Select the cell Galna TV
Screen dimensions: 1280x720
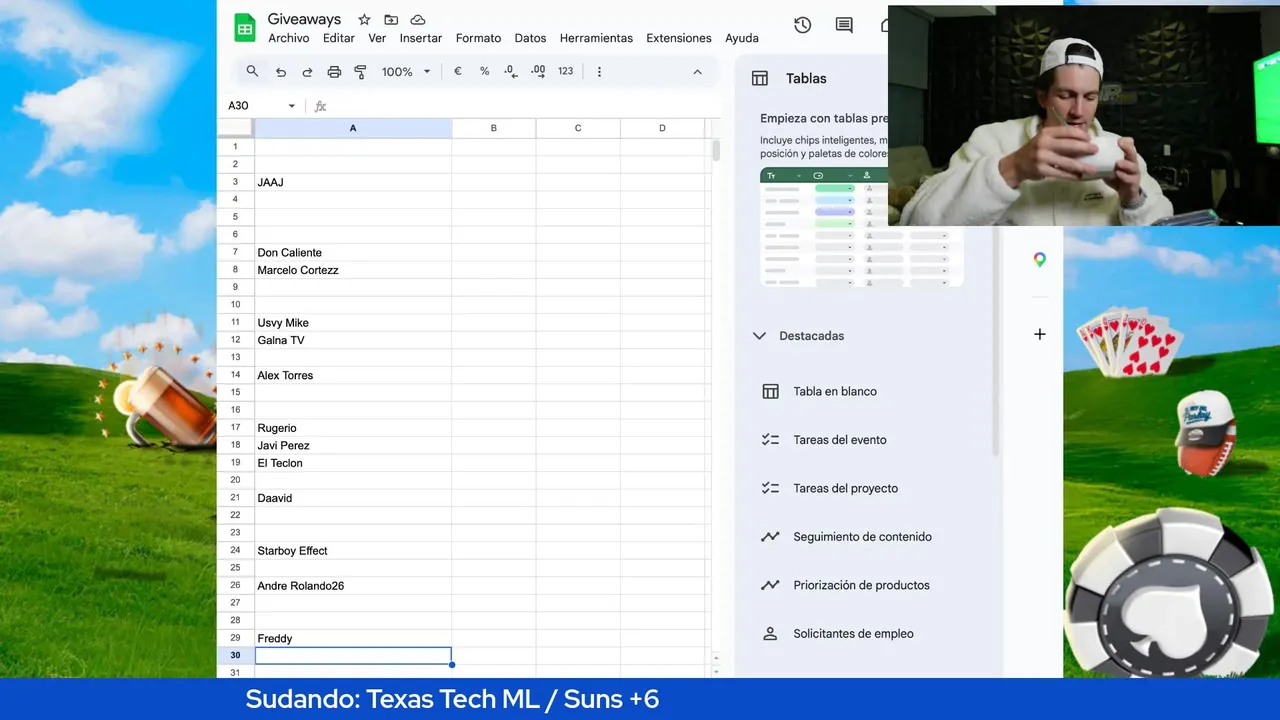[353, 340]
